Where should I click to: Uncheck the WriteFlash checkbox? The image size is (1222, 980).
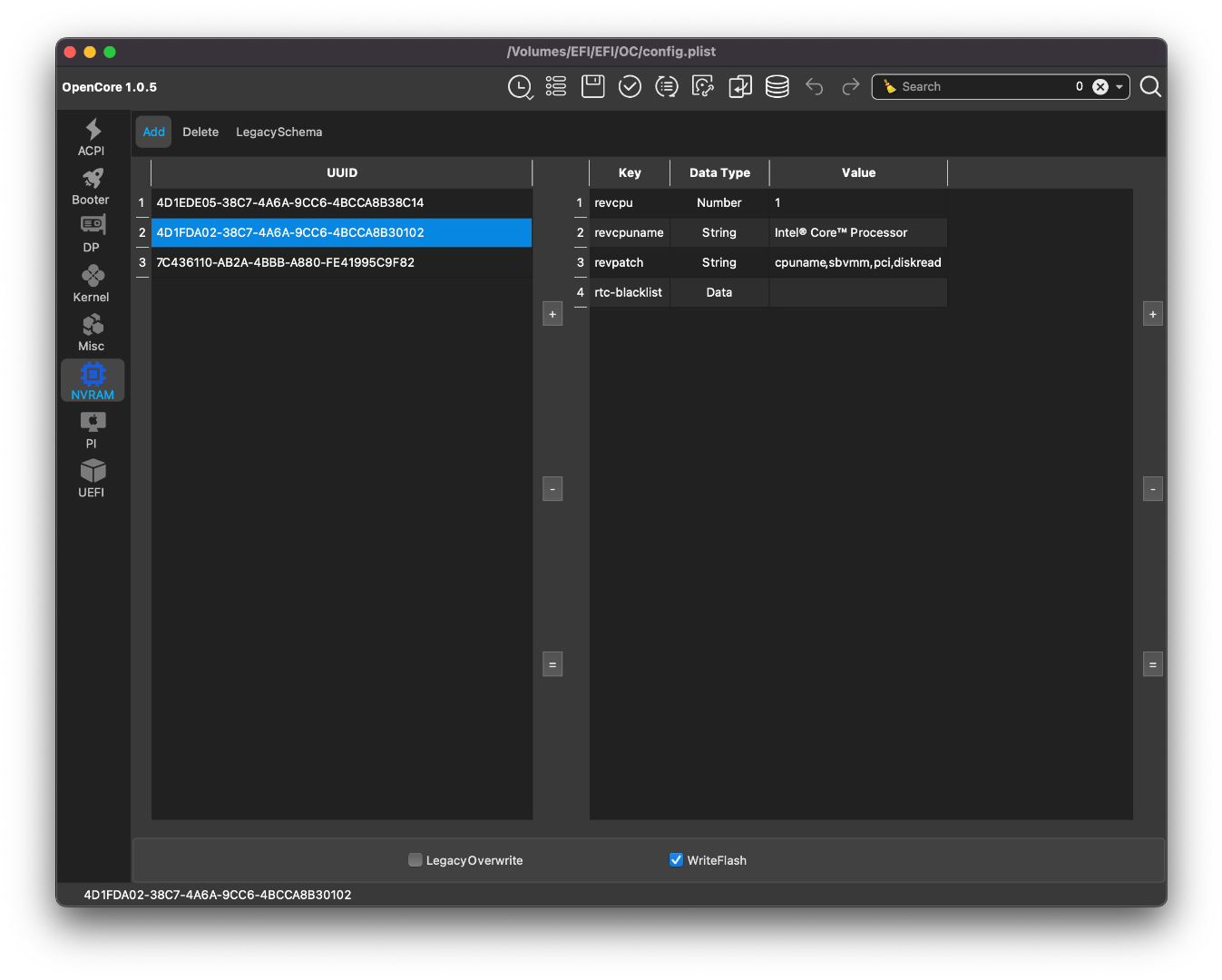676,860
